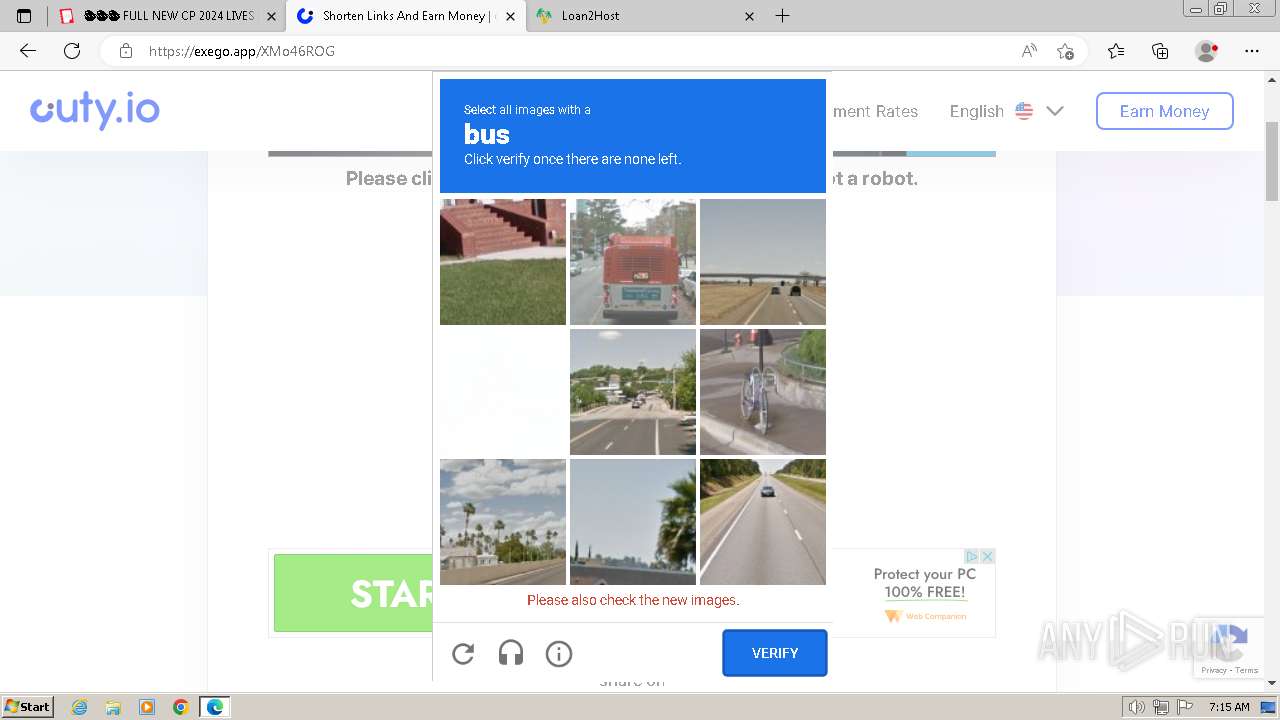Click the exego.app address bar

(560, 51)
